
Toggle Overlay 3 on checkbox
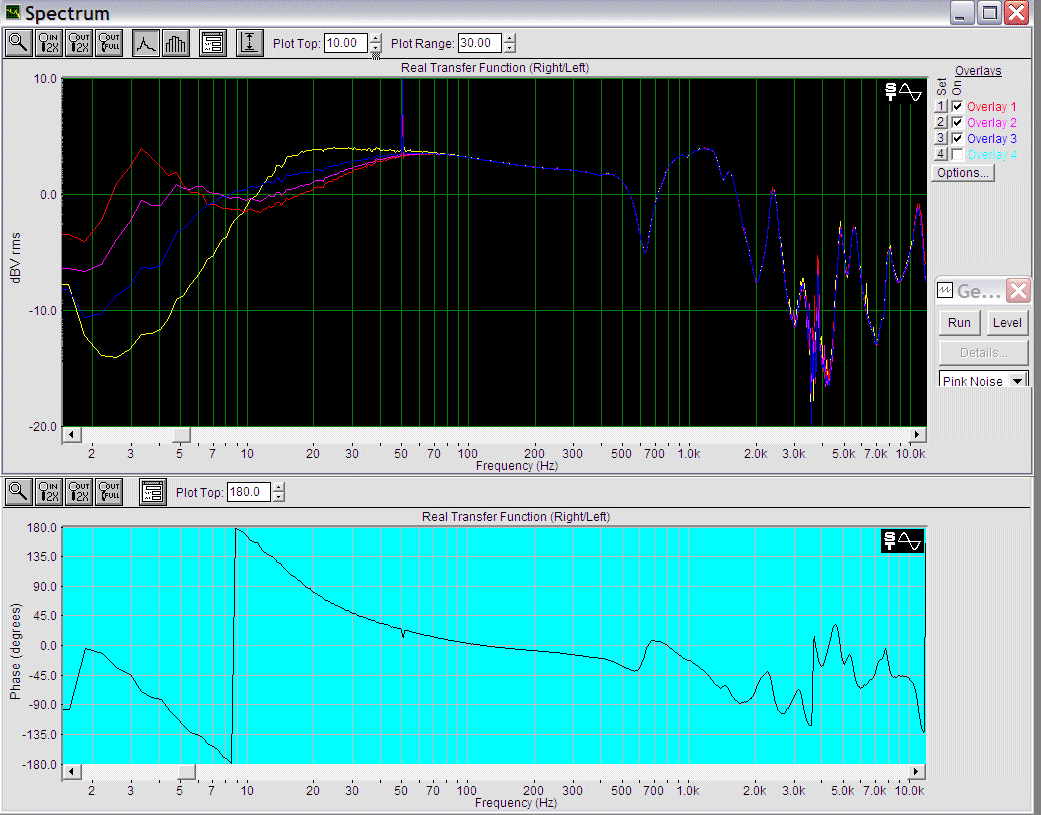click(x=957, y=138)
